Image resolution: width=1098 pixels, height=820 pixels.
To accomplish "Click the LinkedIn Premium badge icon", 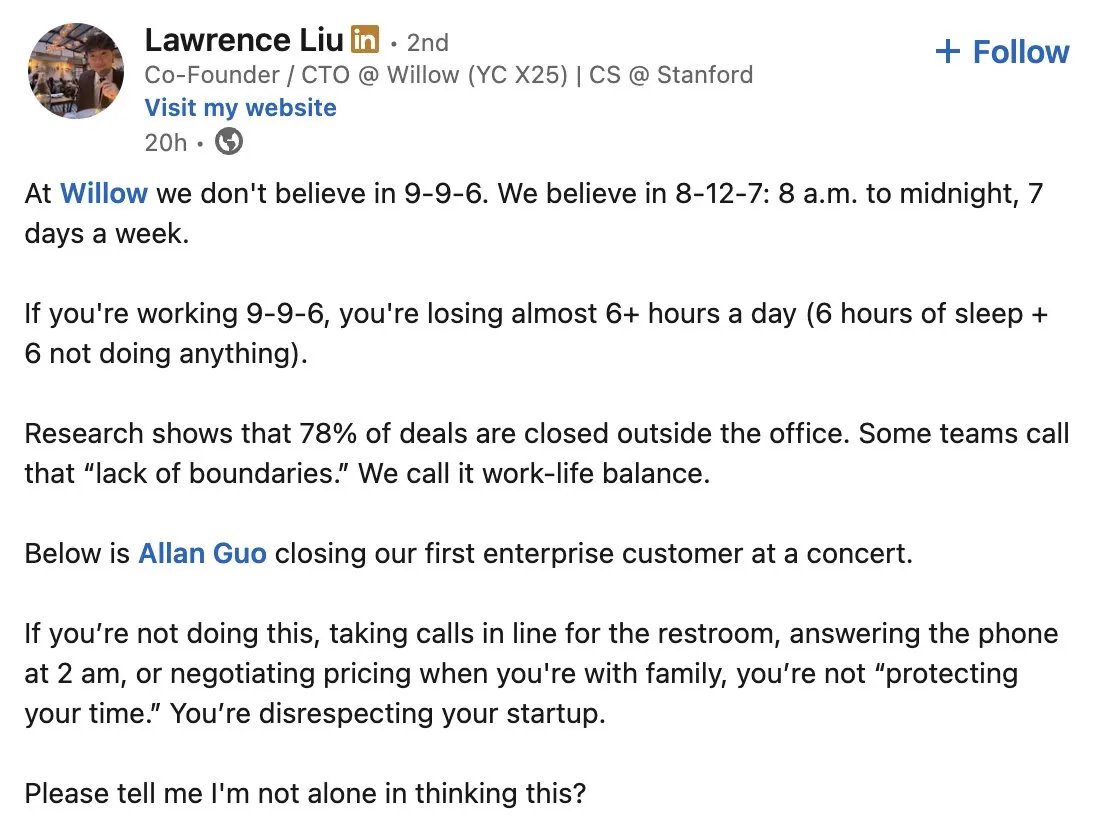I will pos(365,41).
